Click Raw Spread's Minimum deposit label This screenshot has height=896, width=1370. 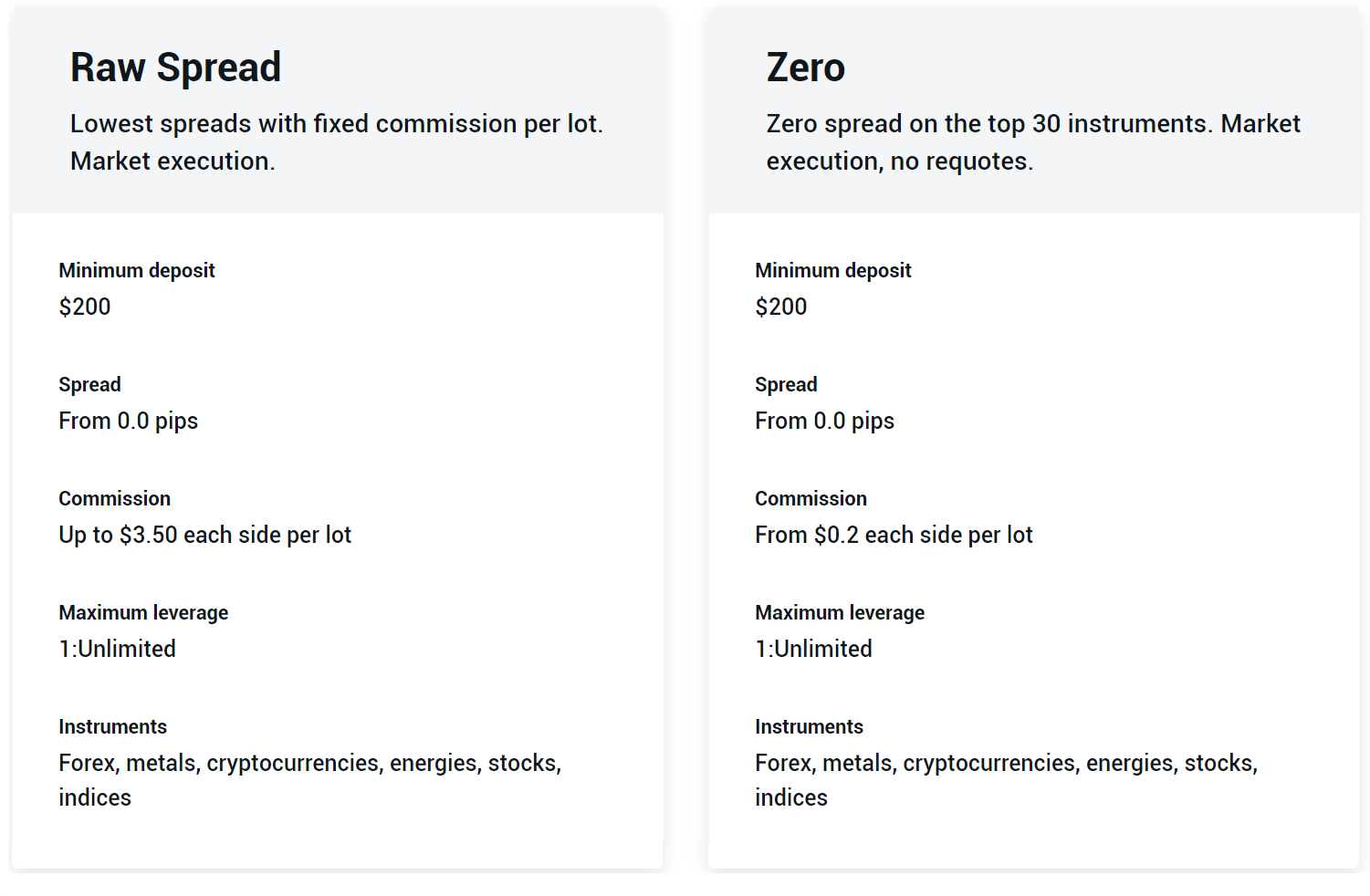pyautogui.click(x=137, y=270)
